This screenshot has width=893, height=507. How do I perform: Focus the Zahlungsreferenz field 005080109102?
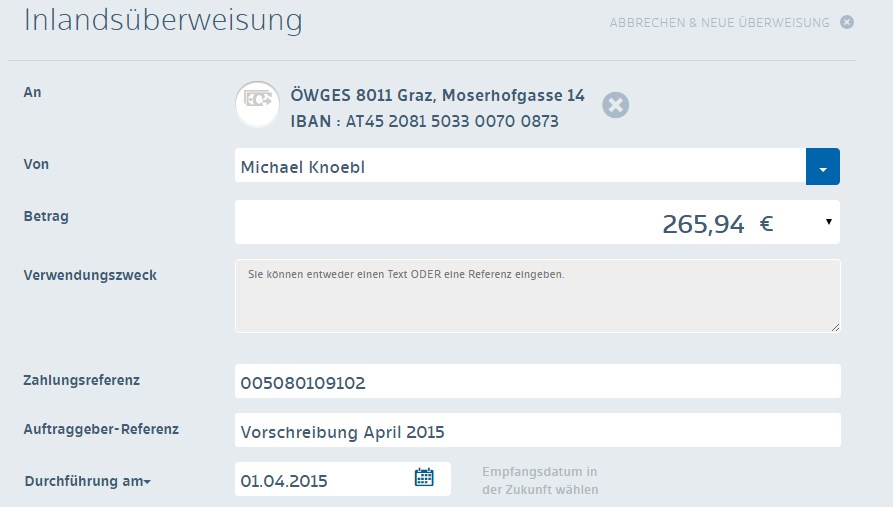click(537, 381)
